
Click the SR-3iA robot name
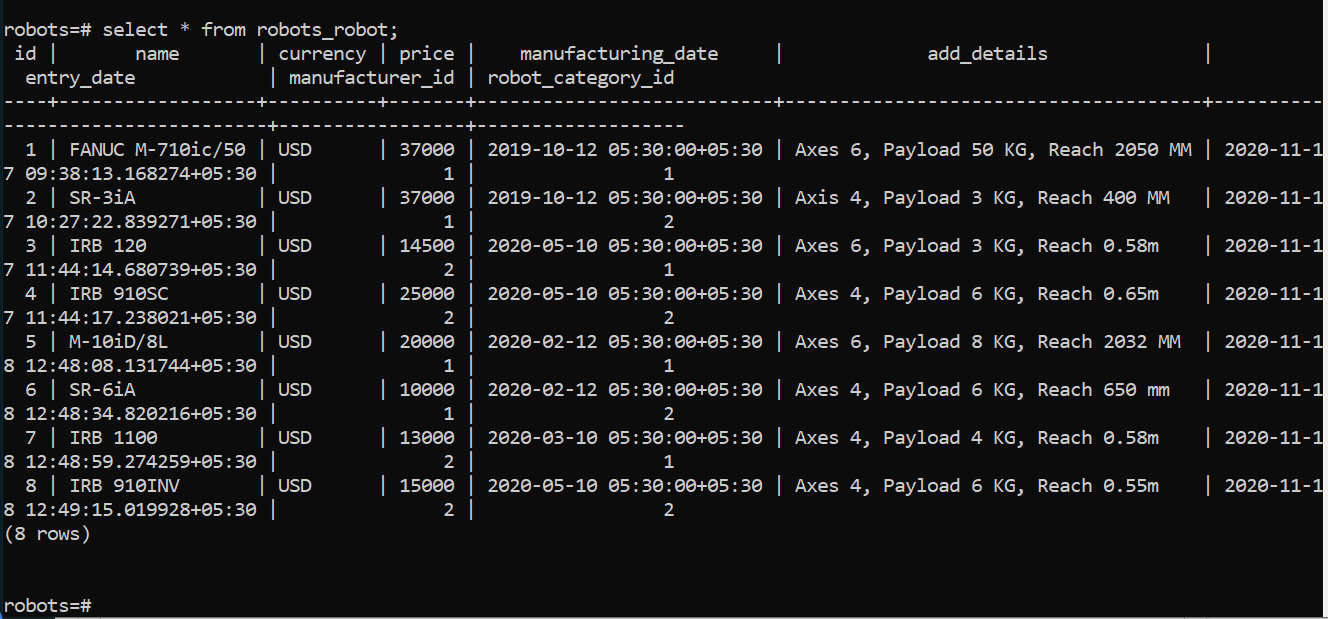pyautogui.click(x=102, y=198)
